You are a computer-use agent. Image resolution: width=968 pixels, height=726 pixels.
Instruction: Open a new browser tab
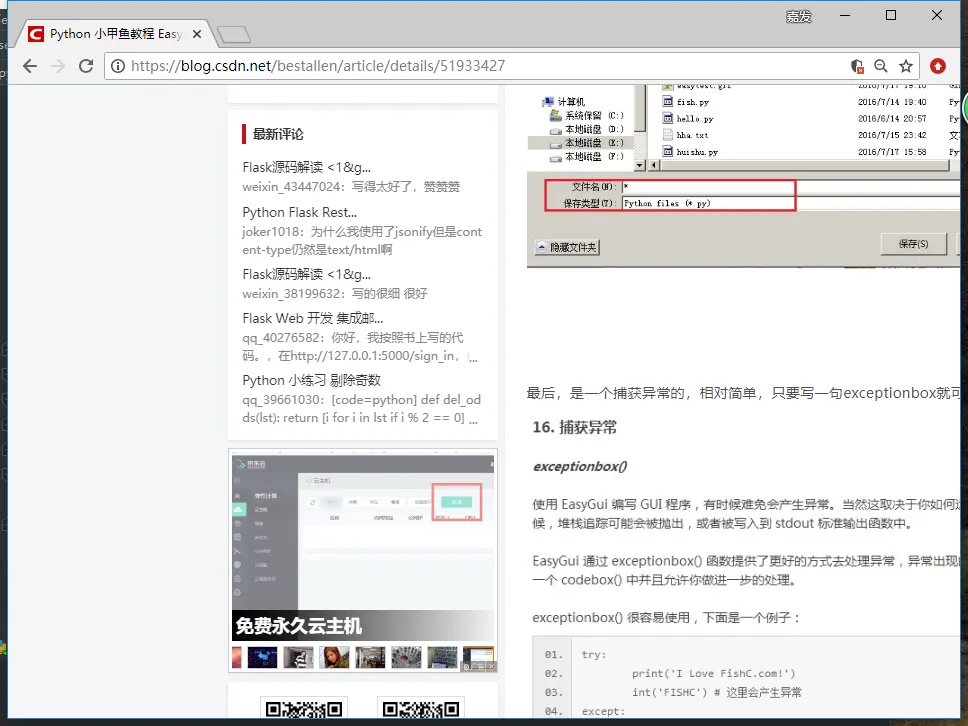[234, 35]
